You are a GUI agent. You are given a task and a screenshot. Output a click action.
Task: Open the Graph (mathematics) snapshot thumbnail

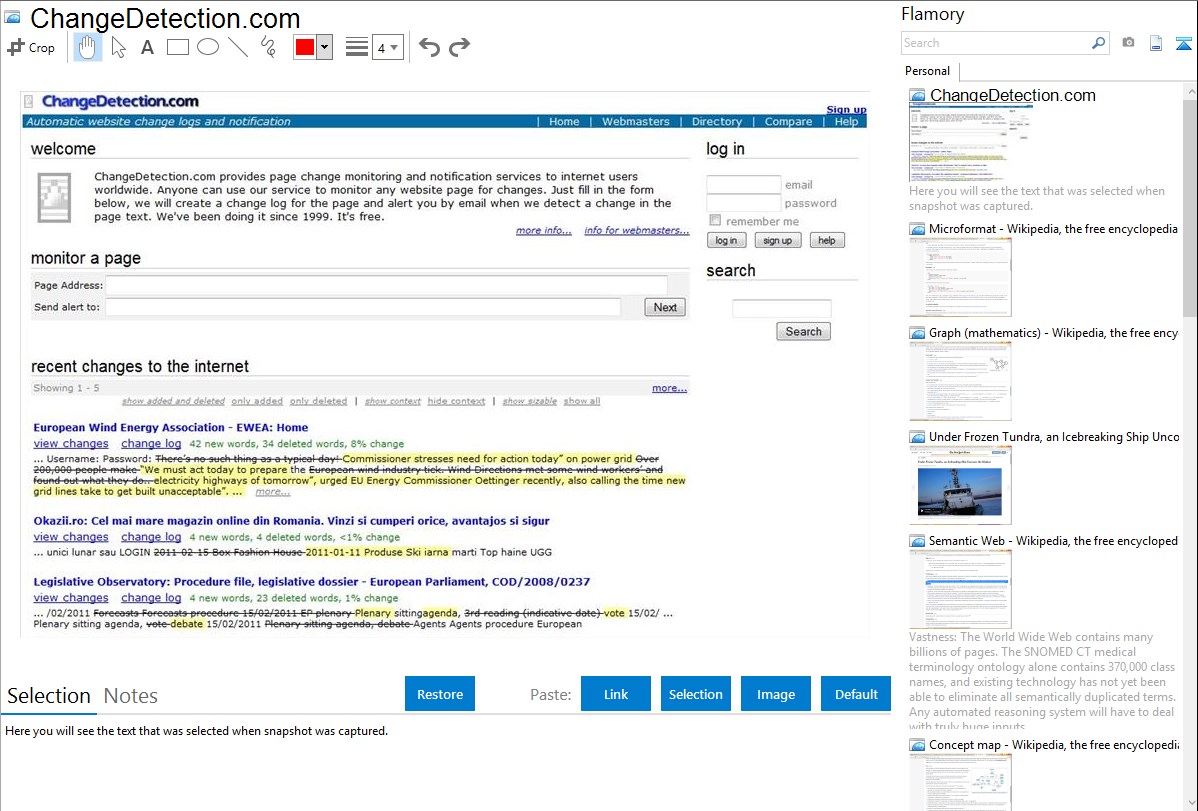coord(960,381)
